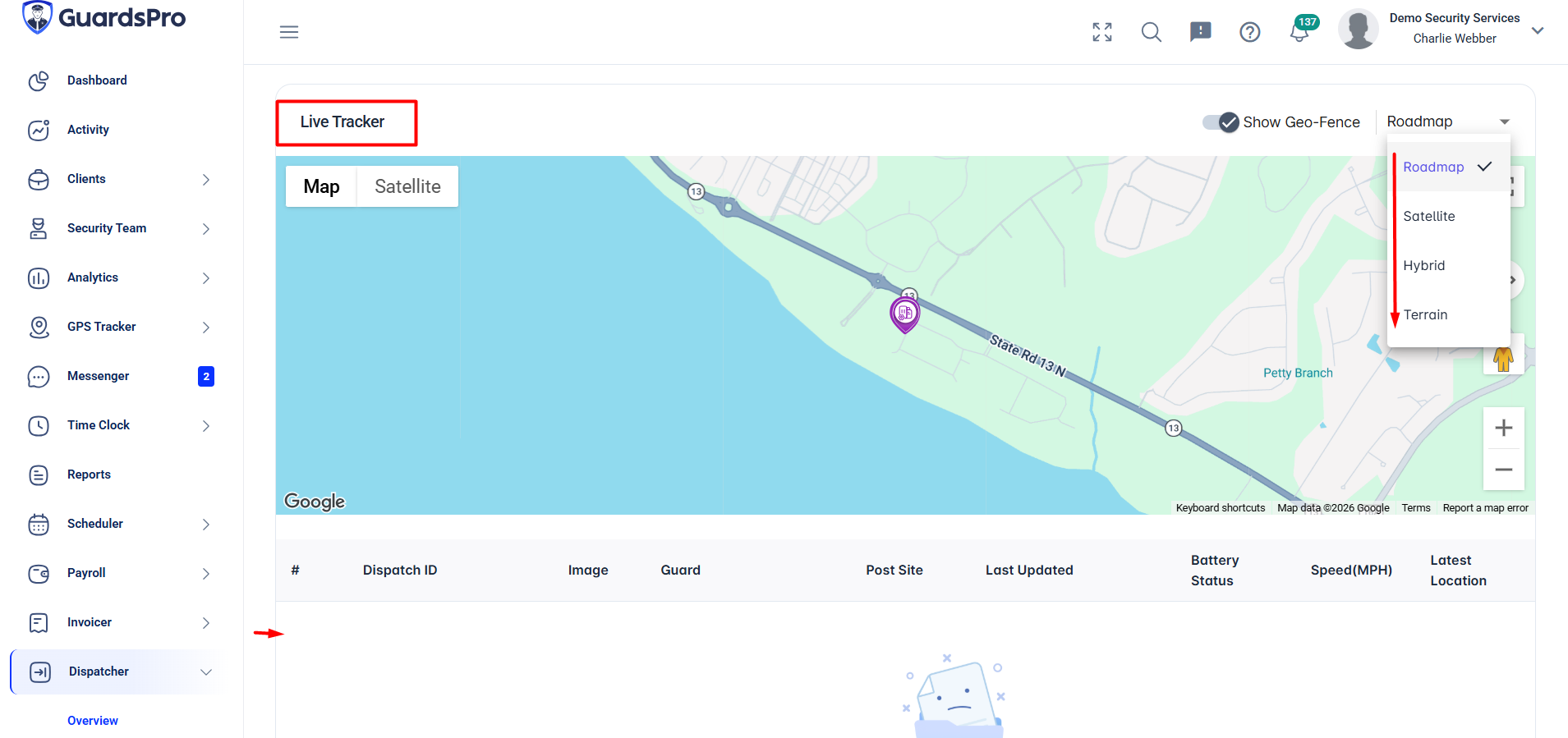Switch the map view to Map
This screenshot has width=1568, height=738.
point(321,186)
